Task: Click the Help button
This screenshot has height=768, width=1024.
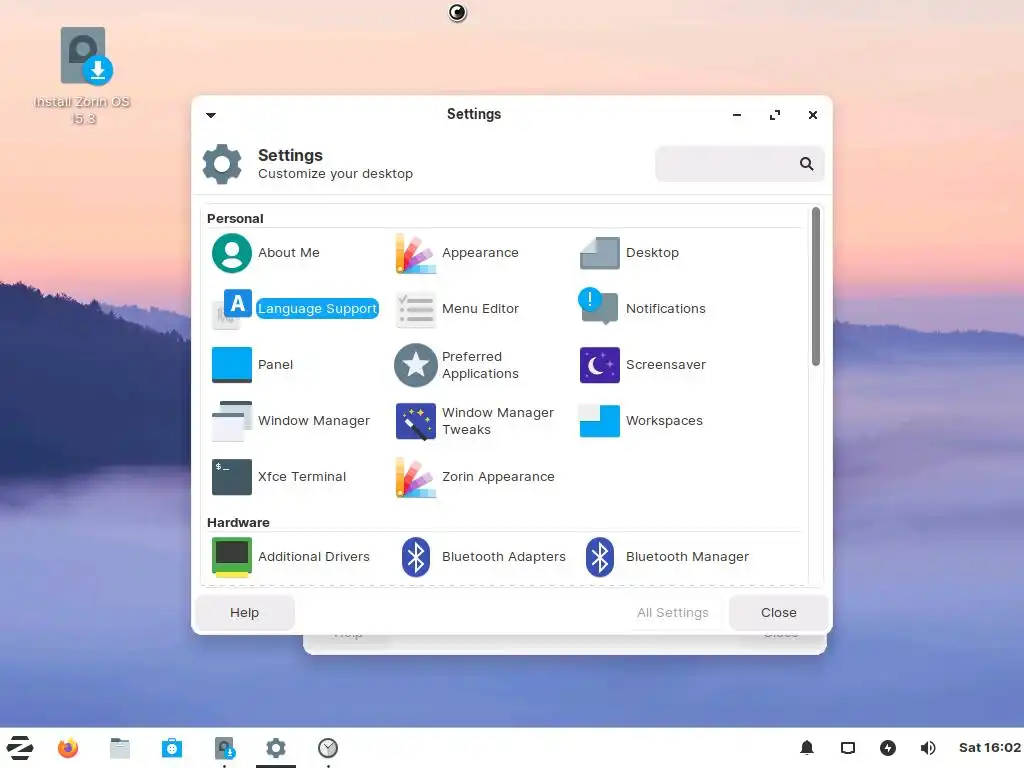Action: pos(244,613)
